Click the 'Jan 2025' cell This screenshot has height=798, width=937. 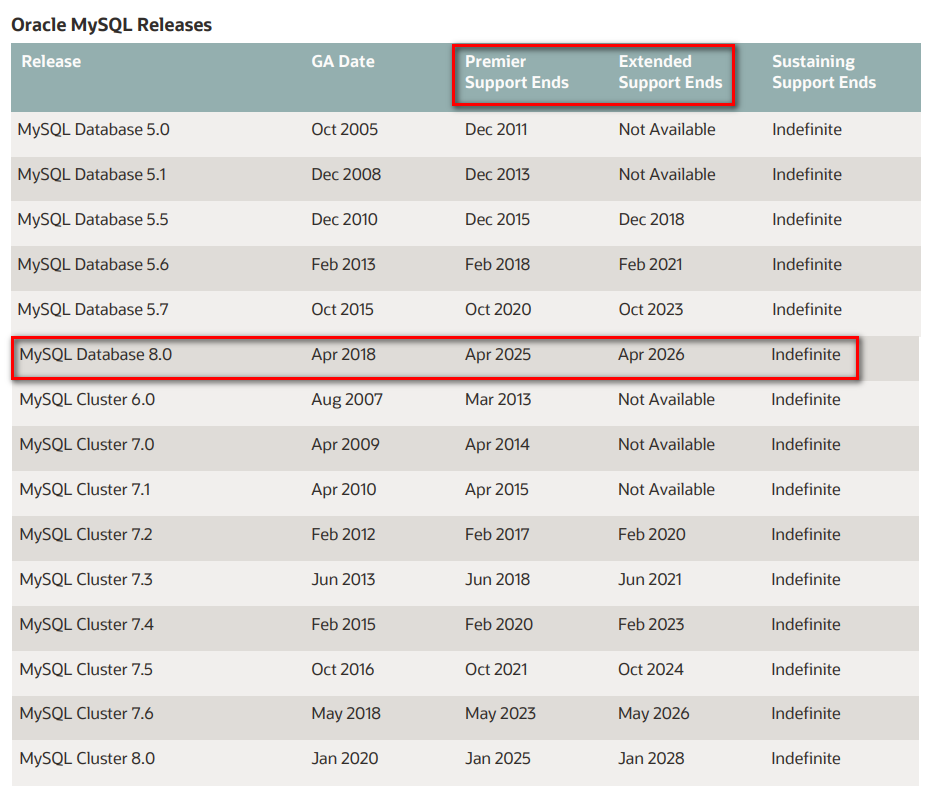coord(498,759)
